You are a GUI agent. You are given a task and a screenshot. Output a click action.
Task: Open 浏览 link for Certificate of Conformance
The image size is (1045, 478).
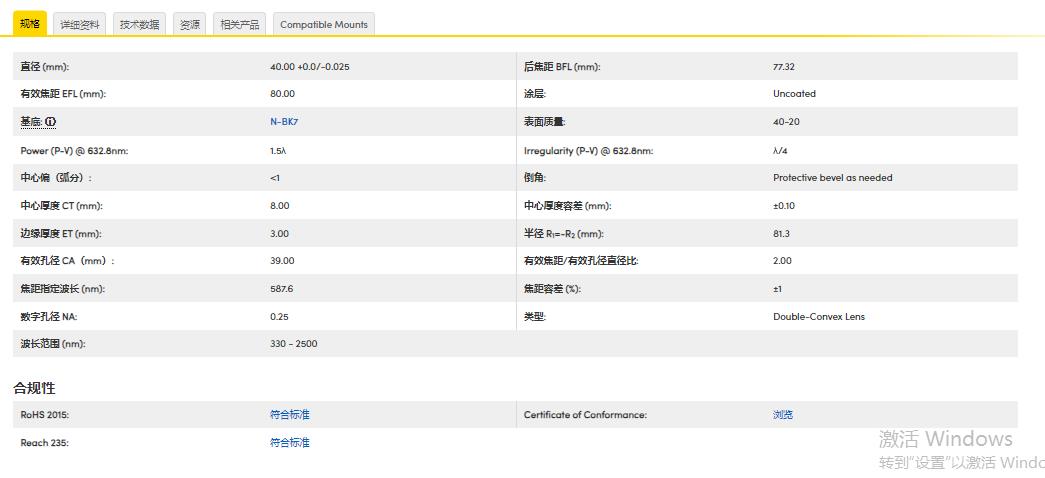pyautogui.click(x=783, y=415)
